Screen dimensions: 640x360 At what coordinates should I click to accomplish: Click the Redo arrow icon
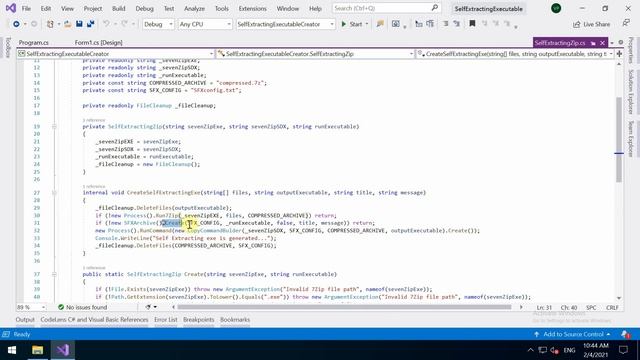(124, 24)
